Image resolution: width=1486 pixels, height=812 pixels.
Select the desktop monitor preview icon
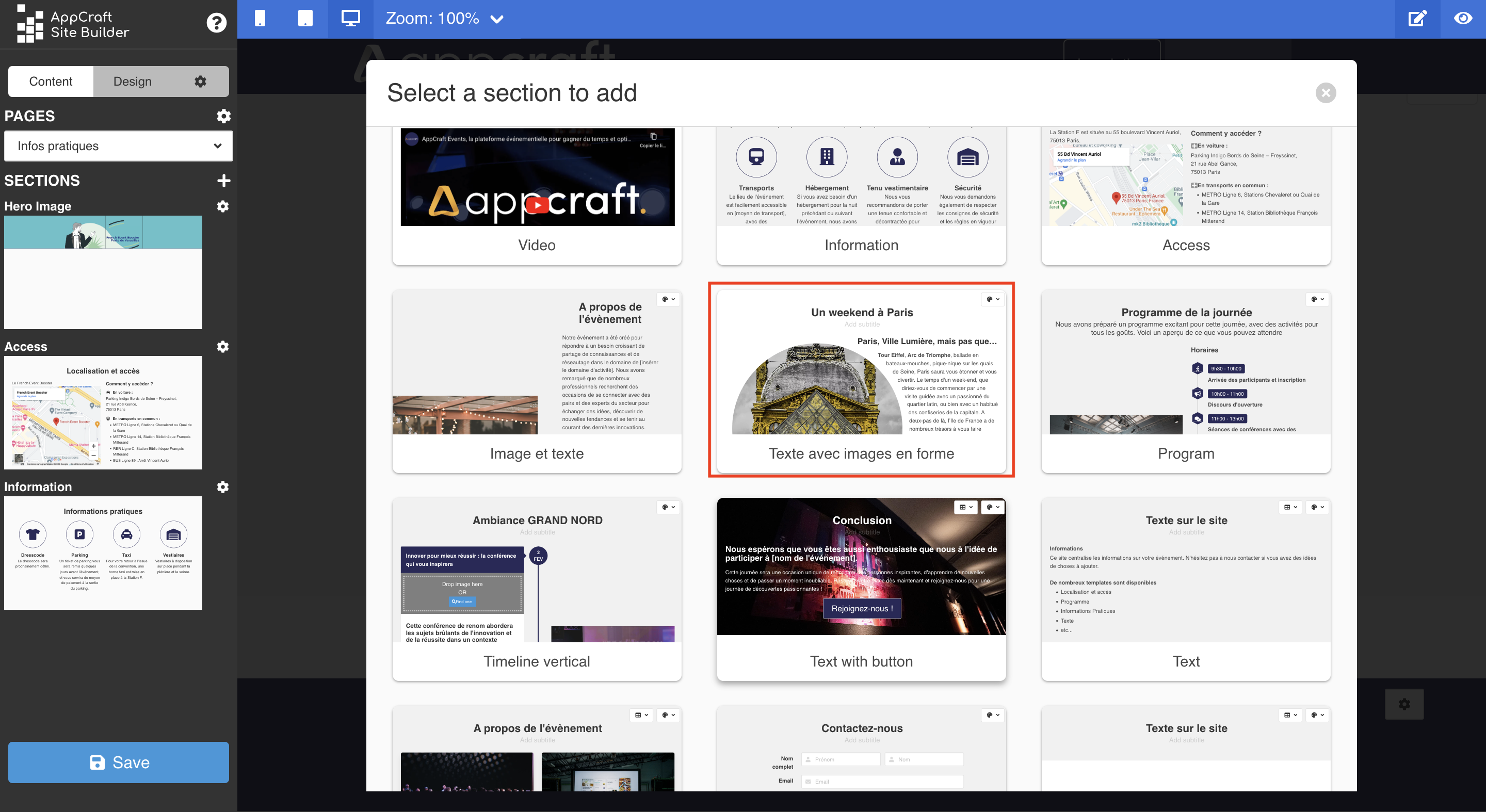click(350, 19)
